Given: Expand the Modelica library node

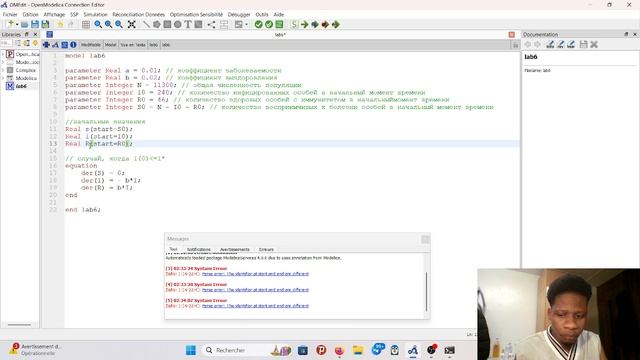Looking at the screenshot, I should (x=3, y=78).
